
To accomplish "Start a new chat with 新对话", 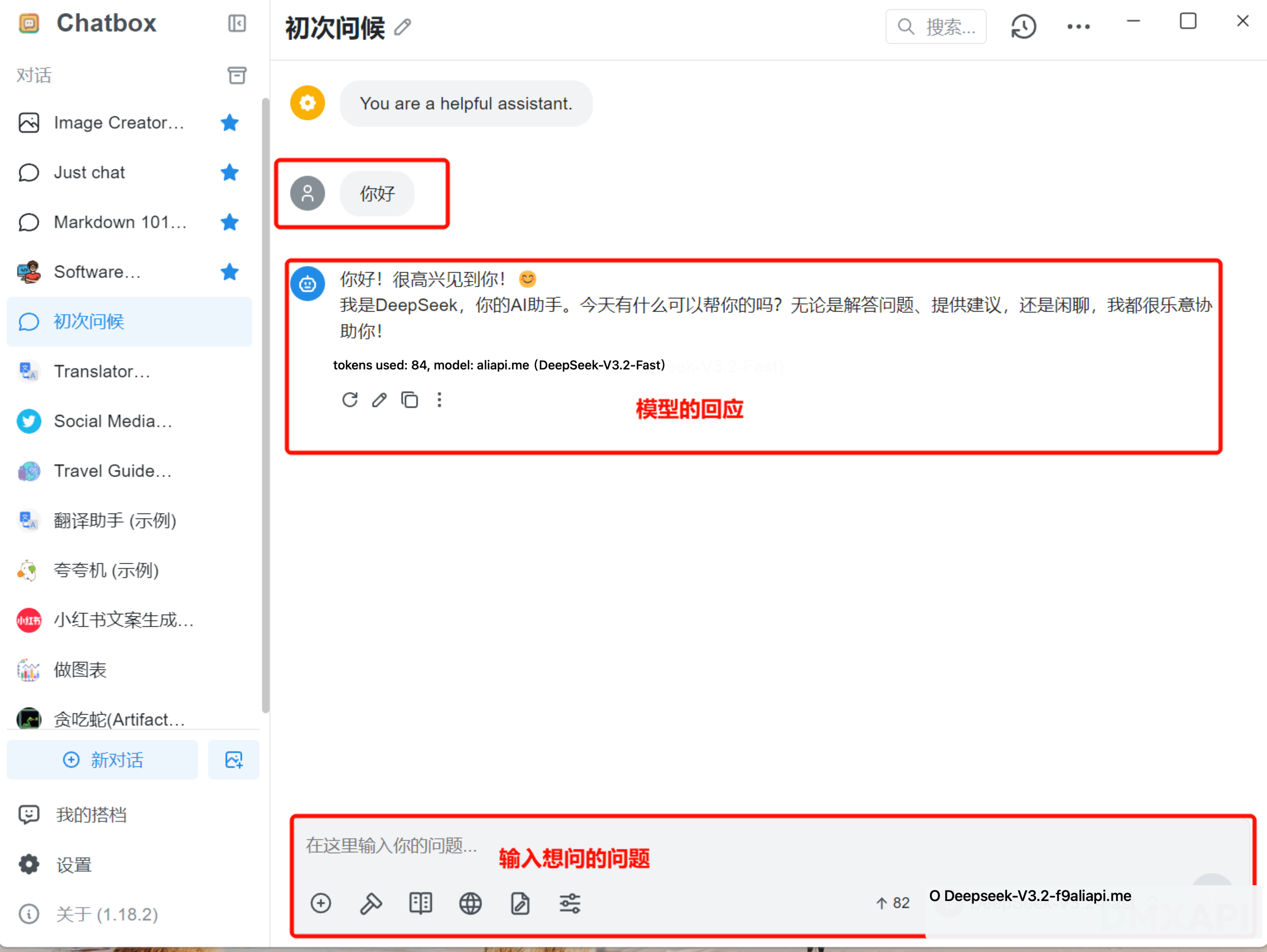I will pyautogui.click(x=103, y=760).
